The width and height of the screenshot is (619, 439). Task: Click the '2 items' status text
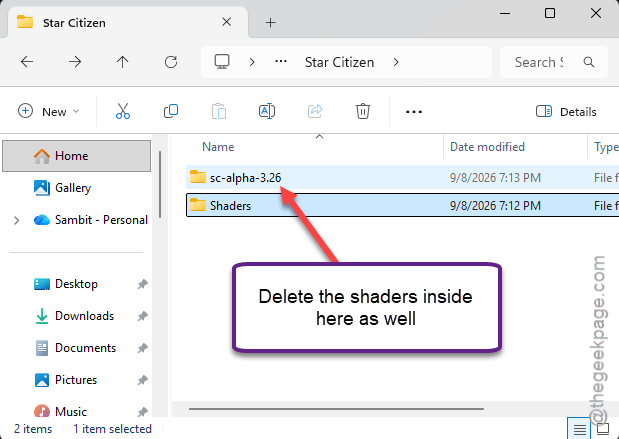(33, 429)
